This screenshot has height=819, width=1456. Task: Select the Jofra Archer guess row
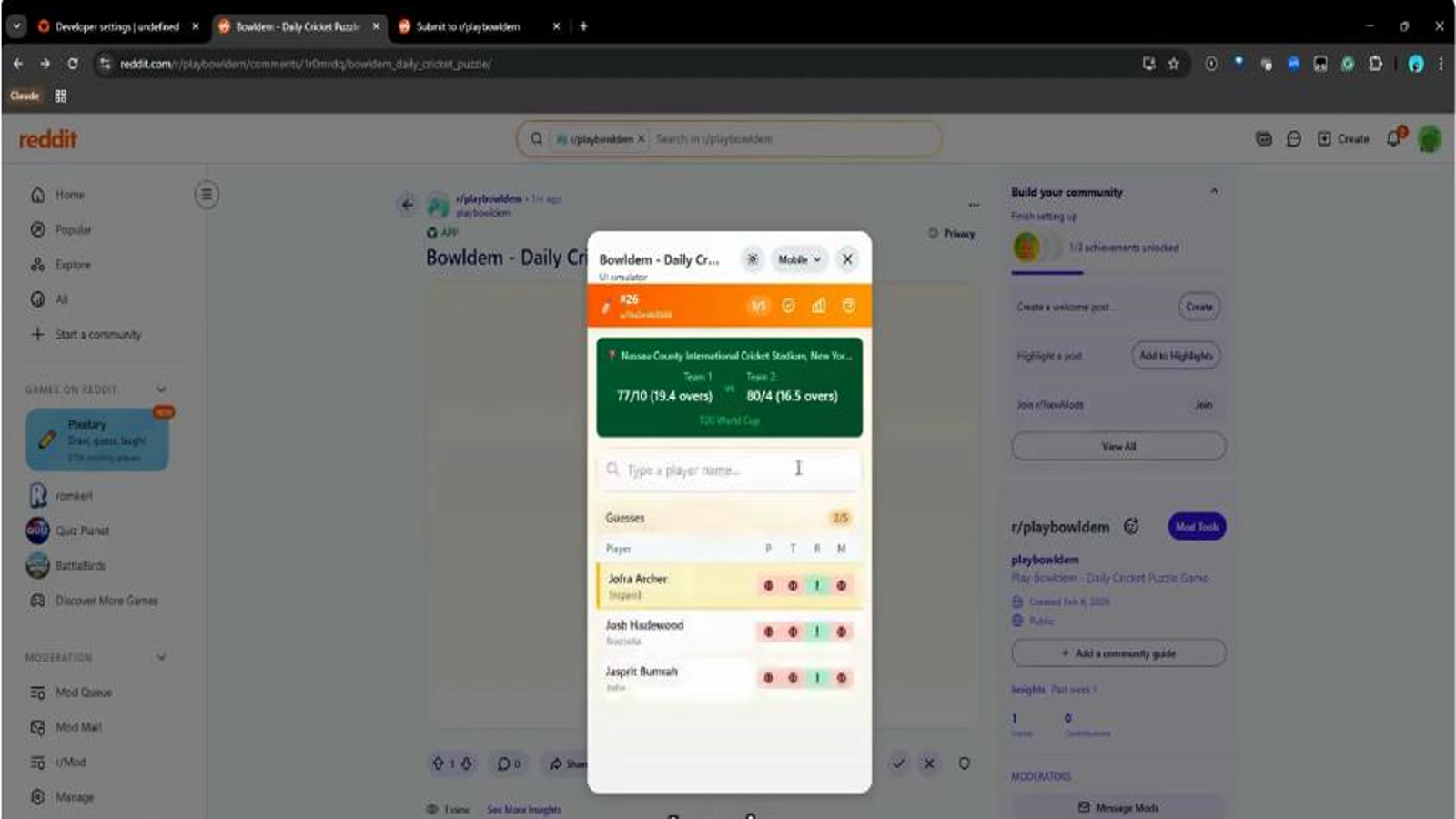(x=729, y=586)
